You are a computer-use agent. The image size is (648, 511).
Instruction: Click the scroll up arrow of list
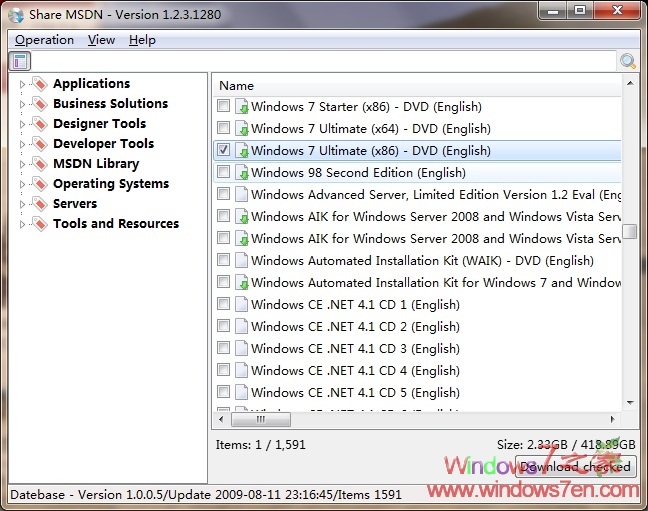630,84
